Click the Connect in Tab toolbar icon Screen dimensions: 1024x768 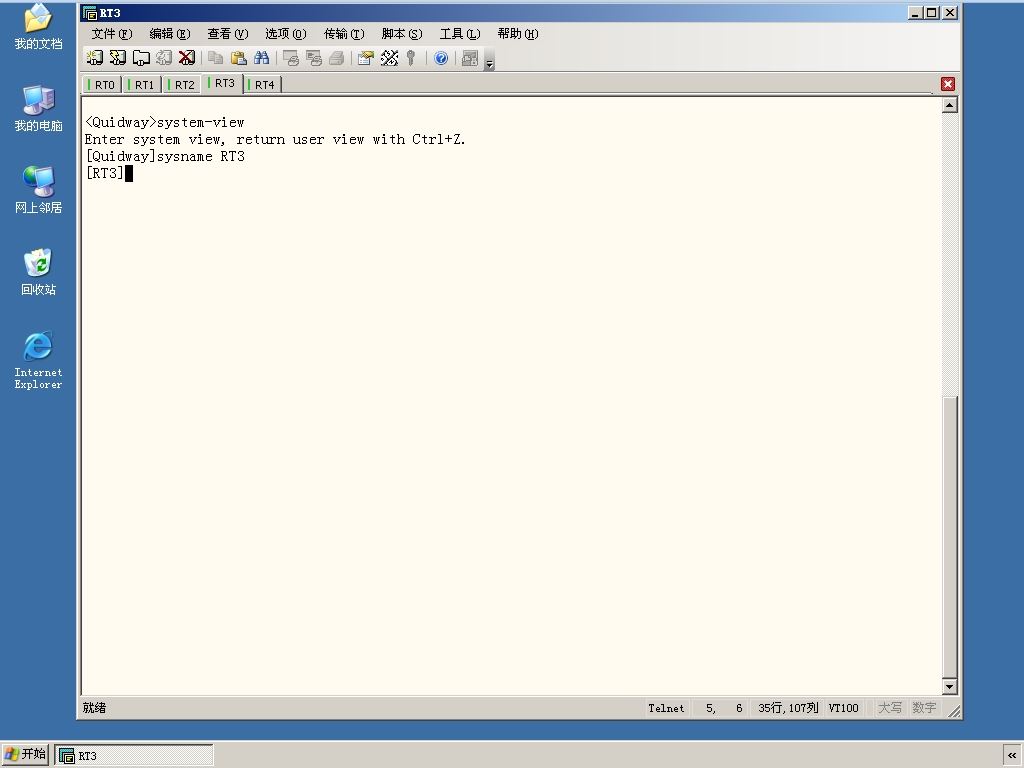pos(141,58)
